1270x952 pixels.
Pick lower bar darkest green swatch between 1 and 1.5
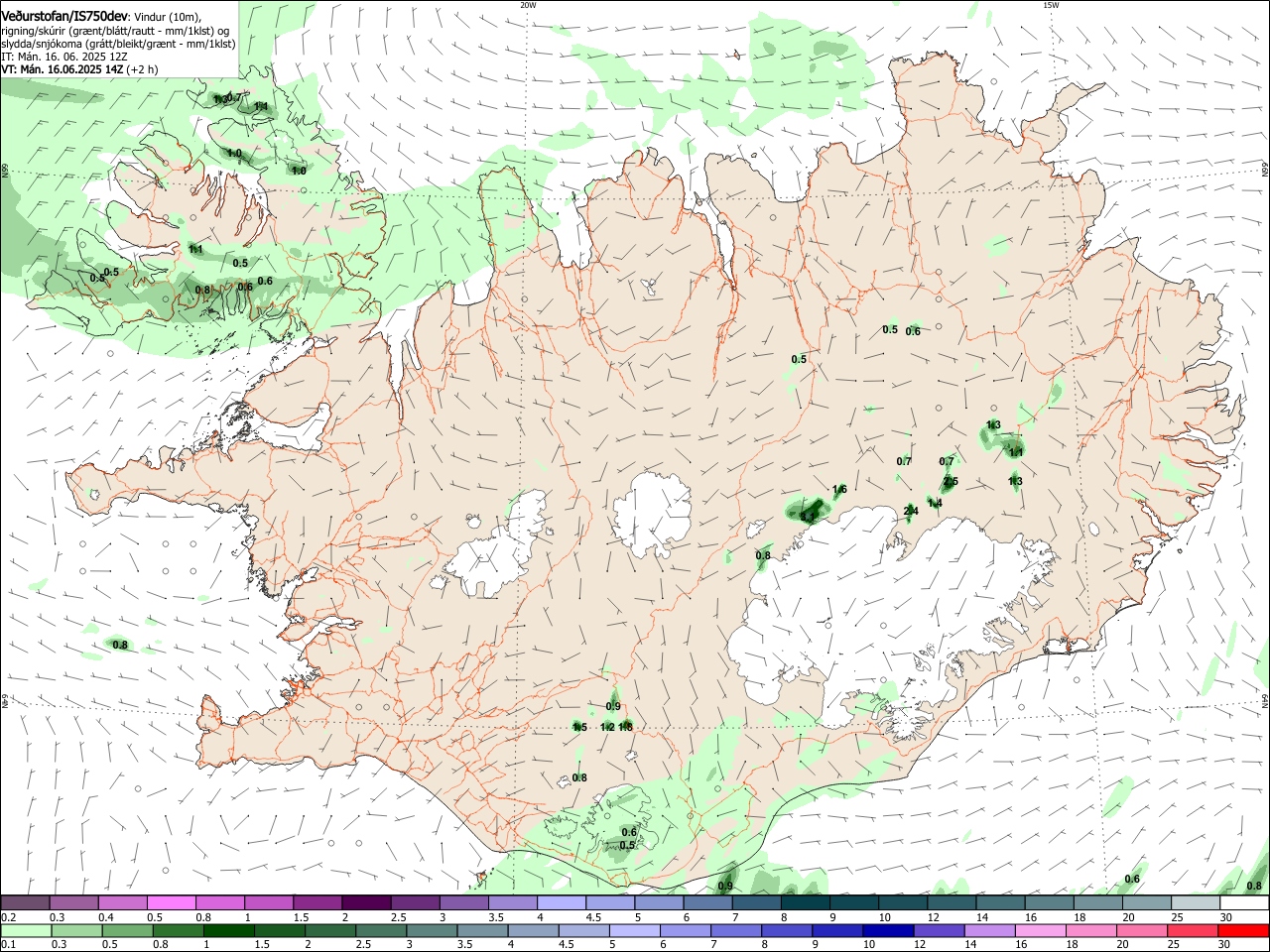pos(229,930)
